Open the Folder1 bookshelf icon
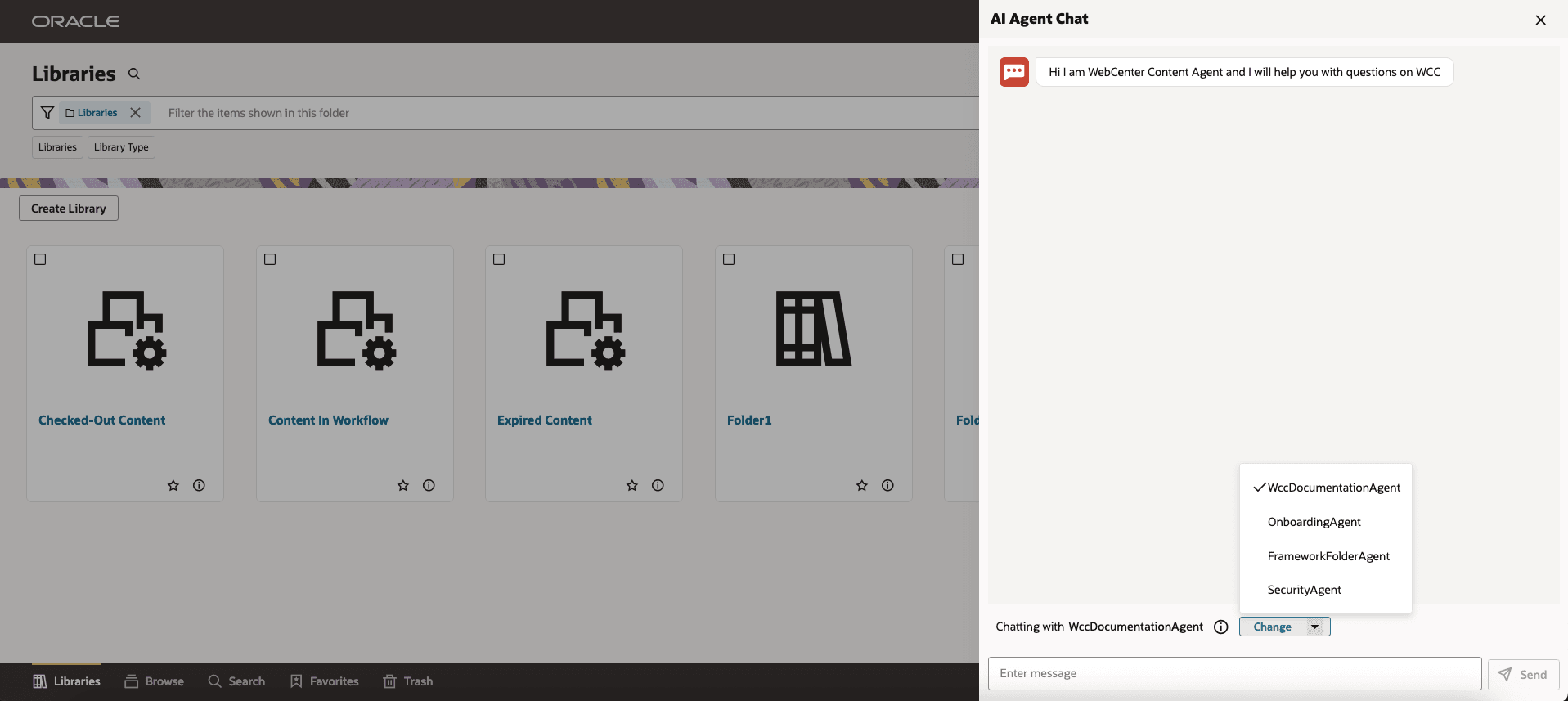The image size is (1568, 701). coord(814,329)
